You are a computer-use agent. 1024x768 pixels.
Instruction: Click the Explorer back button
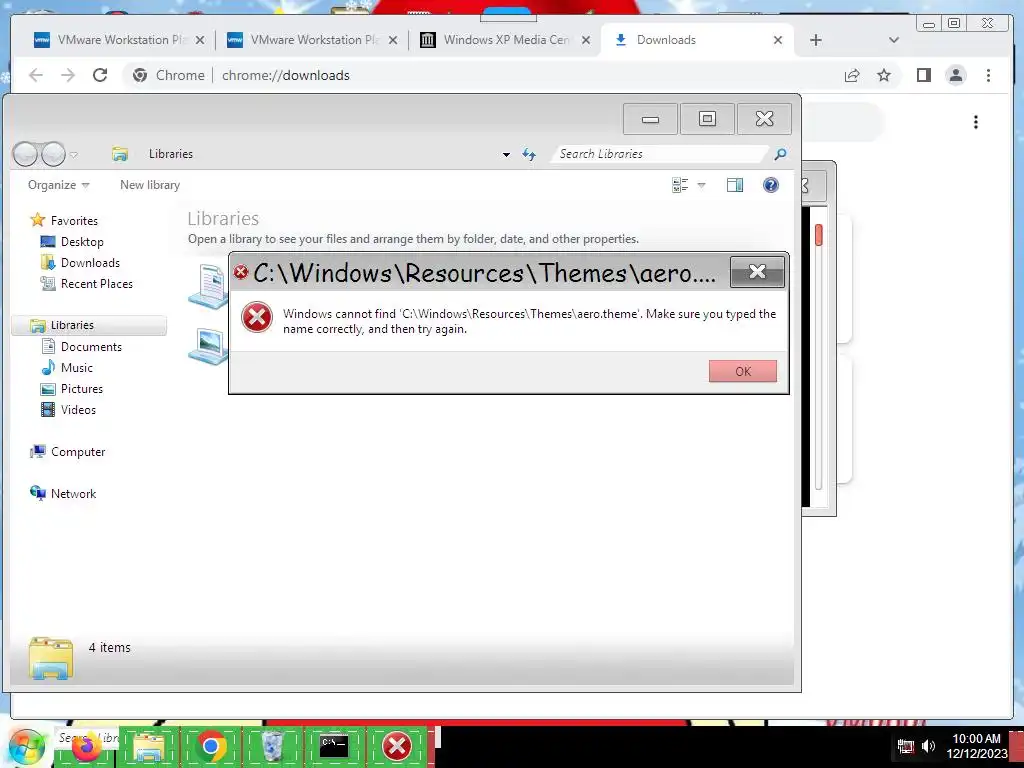pyautogui.click(x=25, y=154)
